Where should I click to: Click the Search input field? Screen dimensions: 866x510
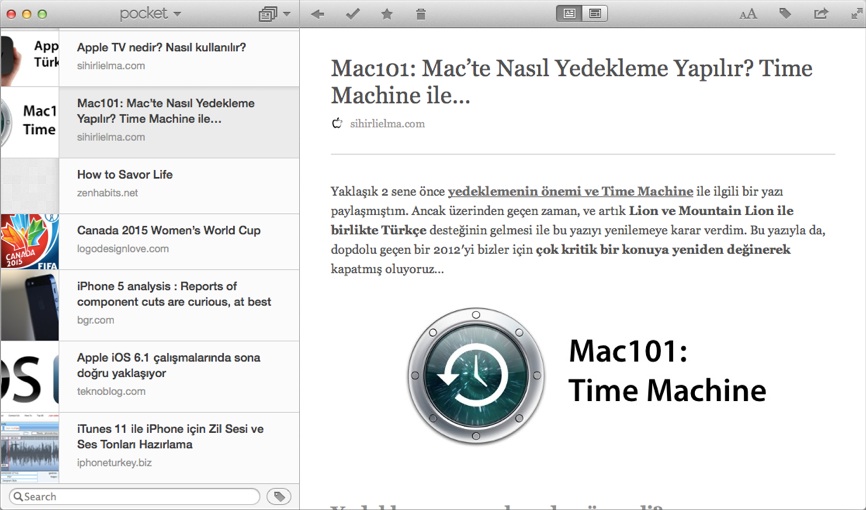135,496
